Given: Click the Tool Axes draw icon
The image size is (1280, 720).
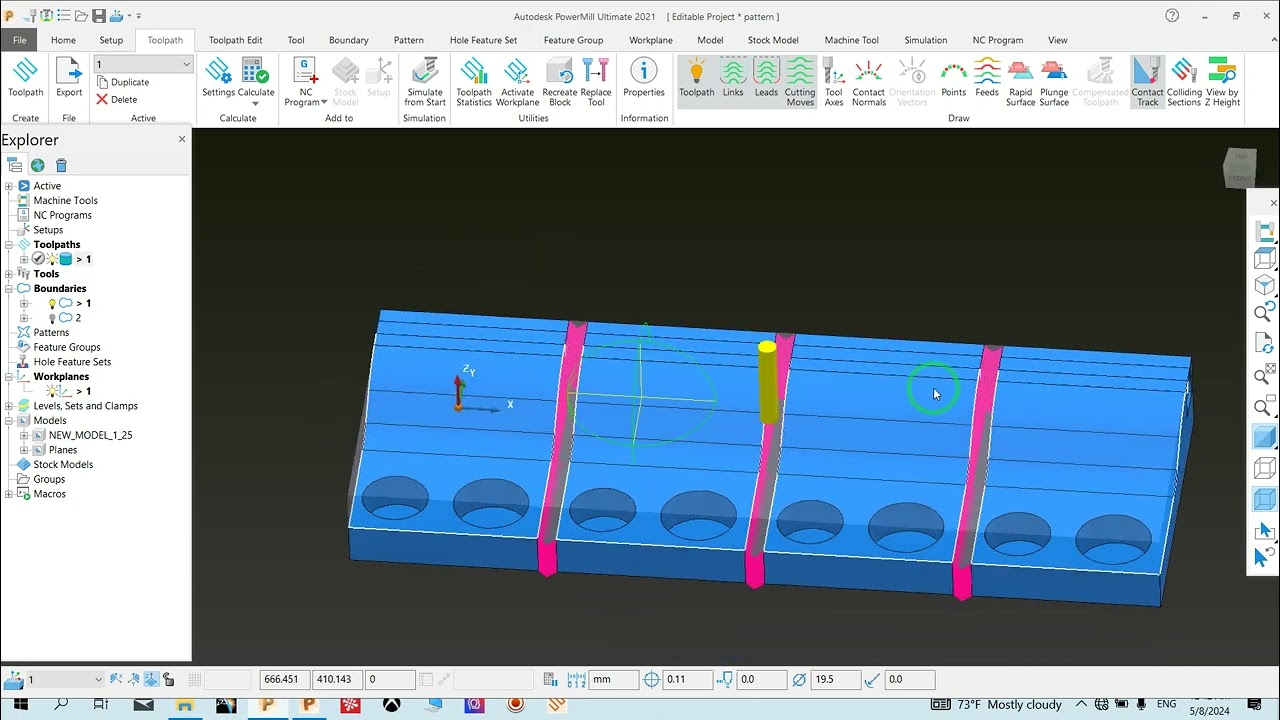Looking at the screenshot, I should point(833,72).
